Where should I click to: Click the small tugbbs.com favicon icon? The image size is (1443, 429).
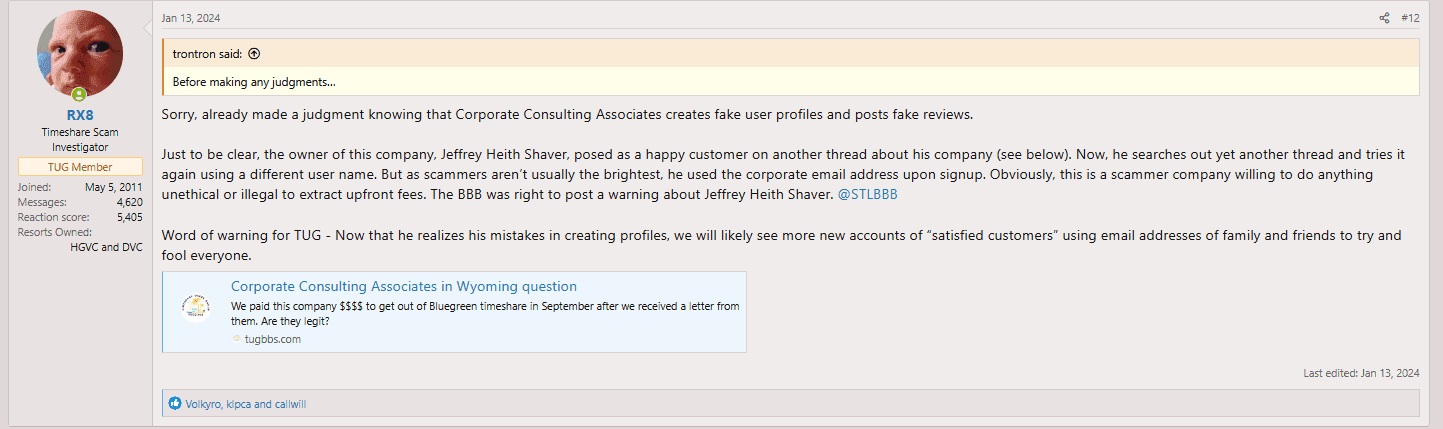236,339
